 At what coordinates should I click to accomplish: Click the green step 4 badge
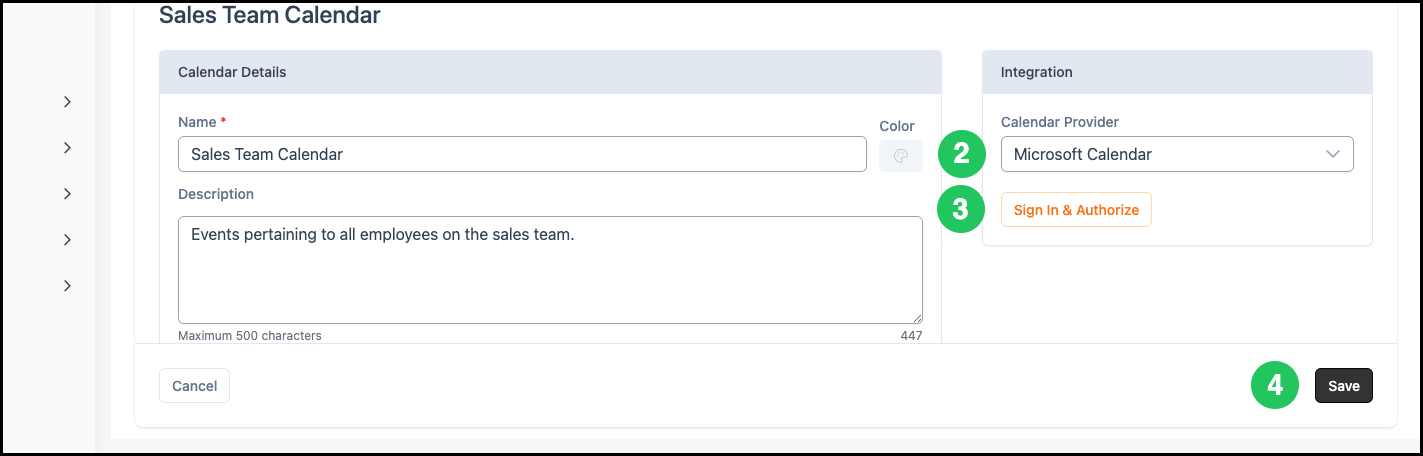[x=1275, y=386]
